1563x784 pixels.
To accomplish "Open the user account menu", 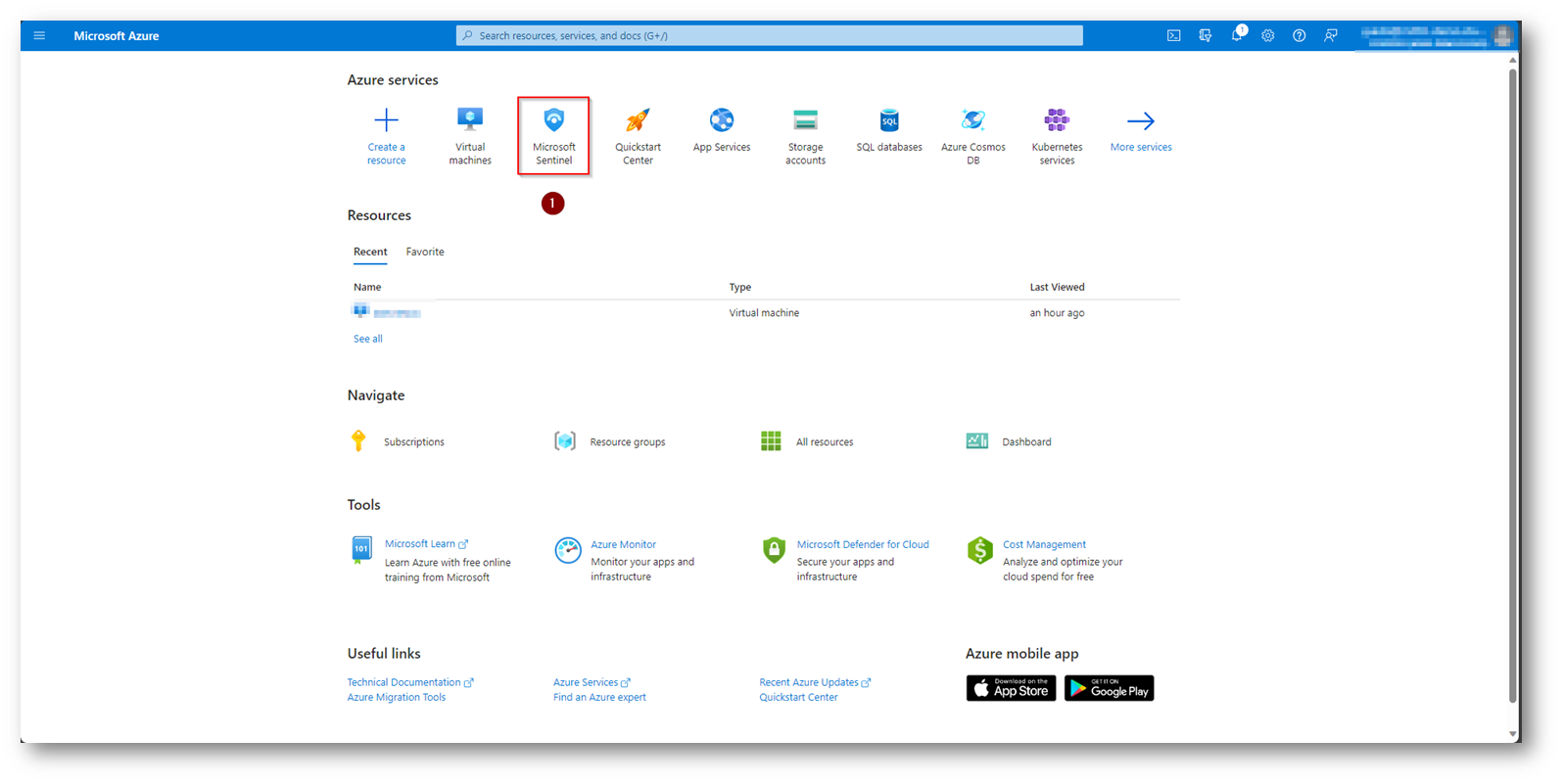I will click(1437, 36).
